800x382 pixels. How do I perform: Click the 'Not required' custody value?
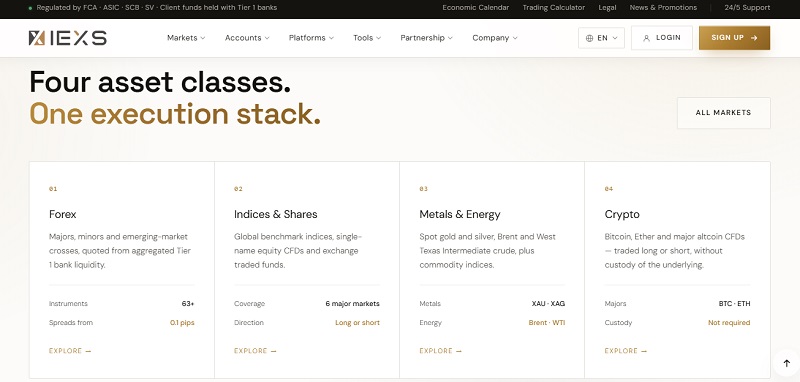coord(729,323)
